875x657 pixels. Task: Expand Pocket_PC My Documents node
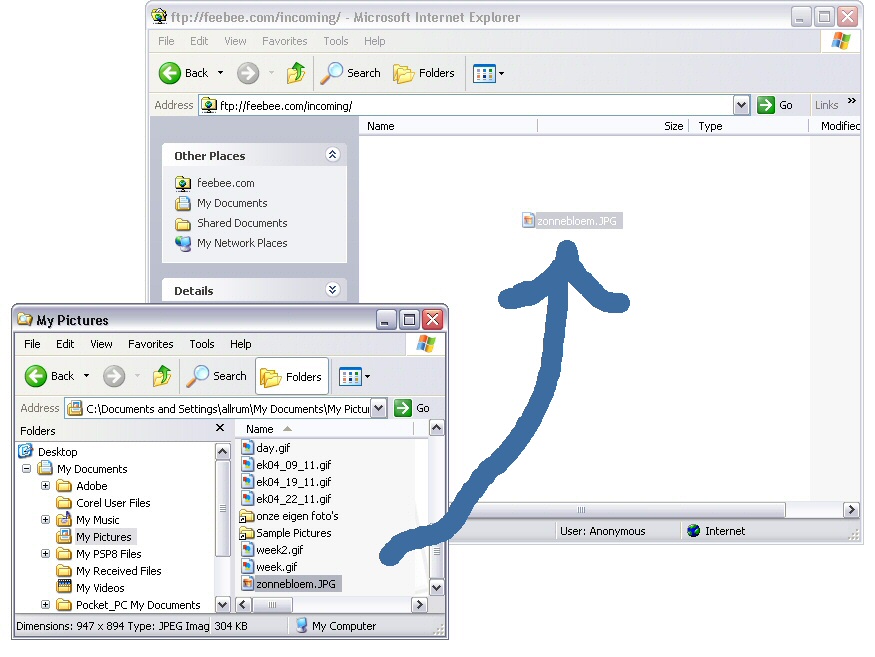pyautogui.click(x=46, y=605)
